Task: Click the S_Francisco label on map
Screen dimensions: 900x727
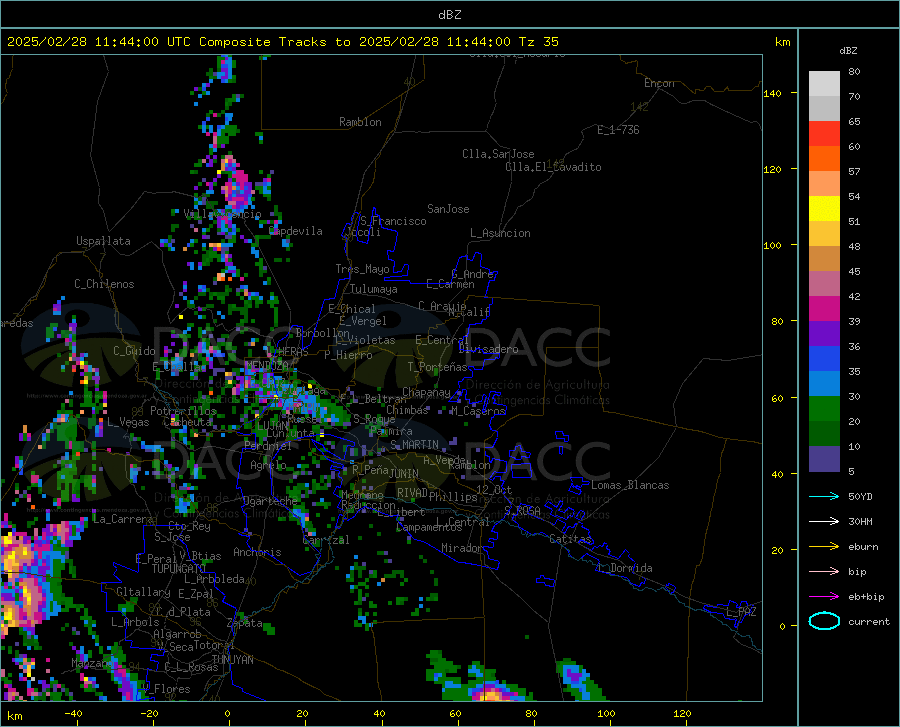Action: (x=393, y=221)
